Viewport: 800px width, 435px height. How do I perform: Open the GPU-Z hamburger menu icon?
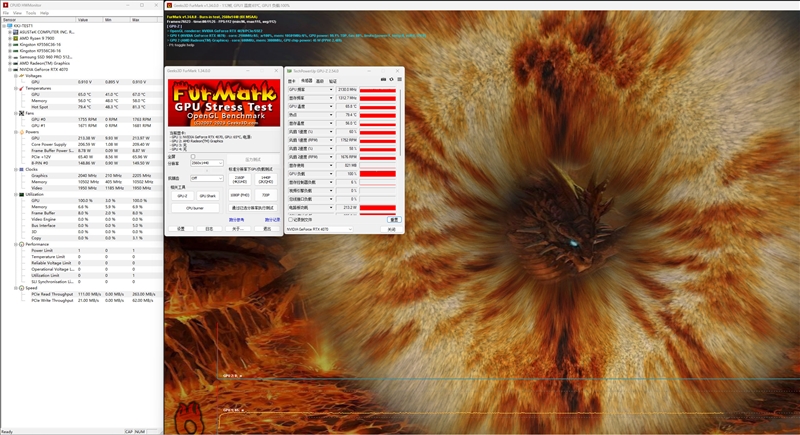[x=399, y=80]
